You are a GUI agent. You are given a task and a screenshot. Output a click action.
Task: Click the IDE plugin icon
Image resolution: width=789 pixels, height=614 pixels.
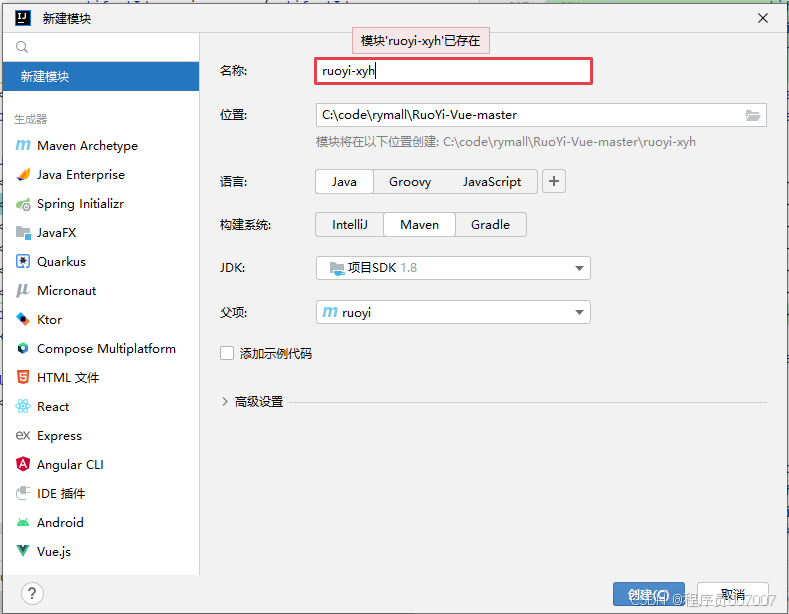click(23, 493)
